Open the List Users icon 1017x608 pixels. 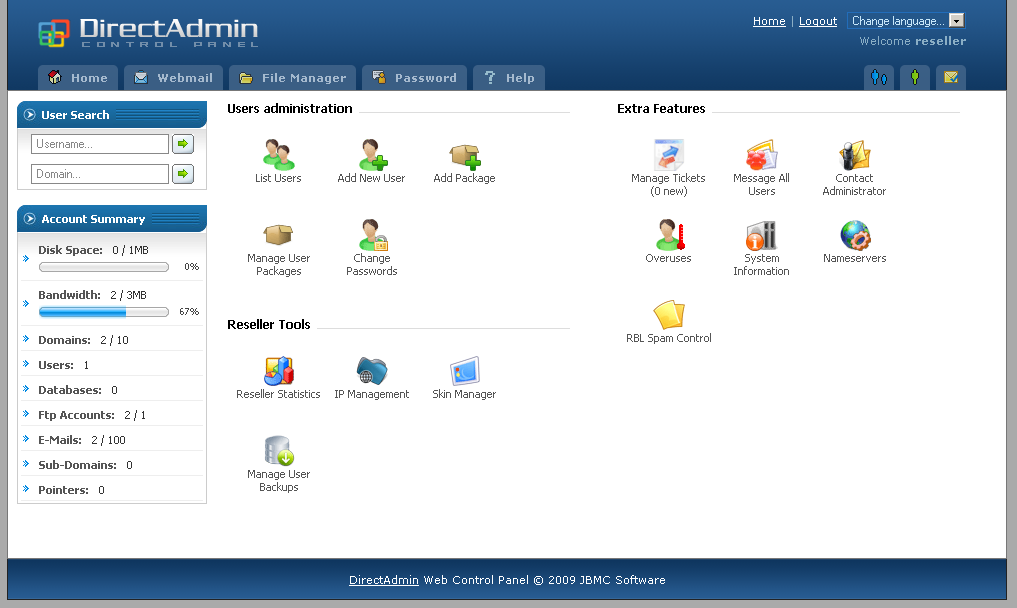(278, 155)
